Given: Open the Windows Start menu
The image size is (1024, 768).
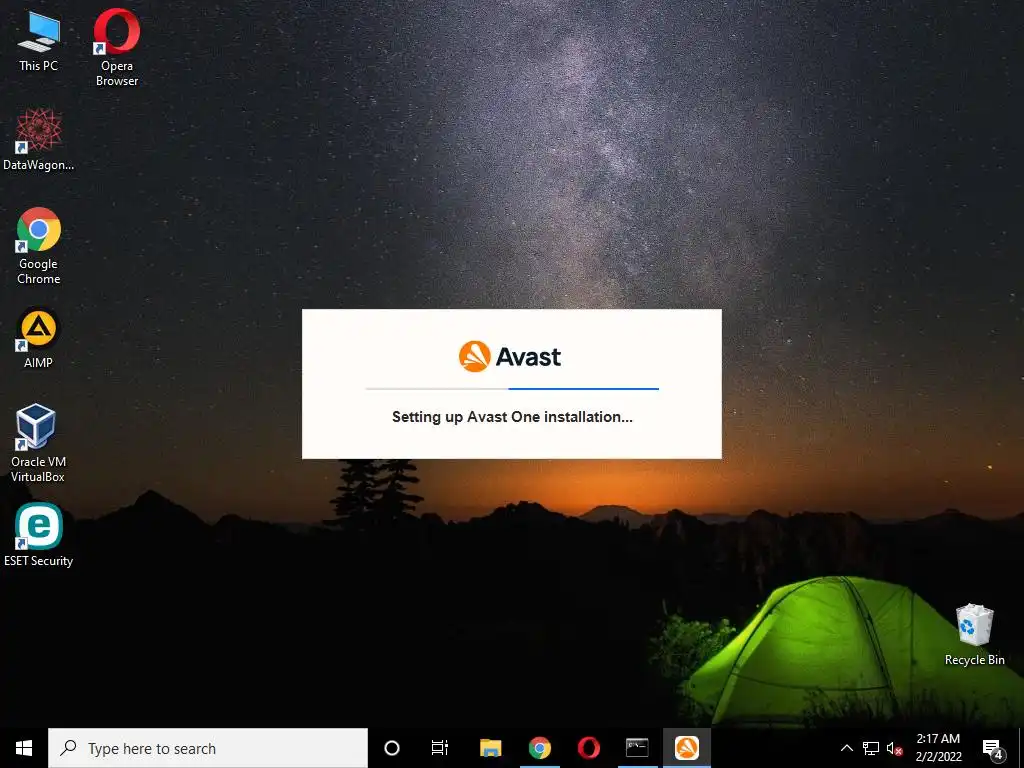Looking at the screenshot, I should 24,748.
